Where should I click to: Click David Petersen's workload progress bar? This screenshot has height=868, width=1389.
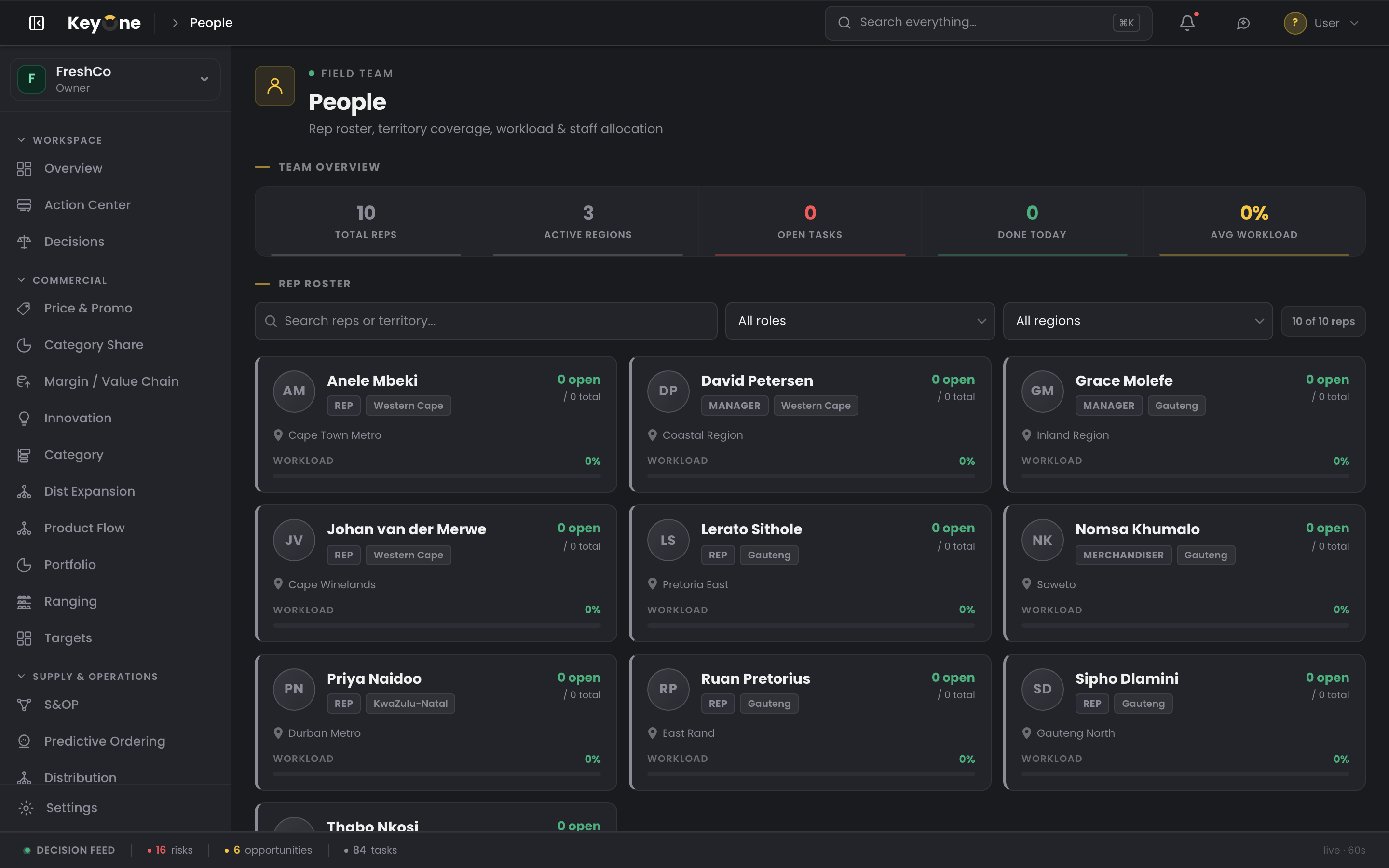(x=811, y=476)
